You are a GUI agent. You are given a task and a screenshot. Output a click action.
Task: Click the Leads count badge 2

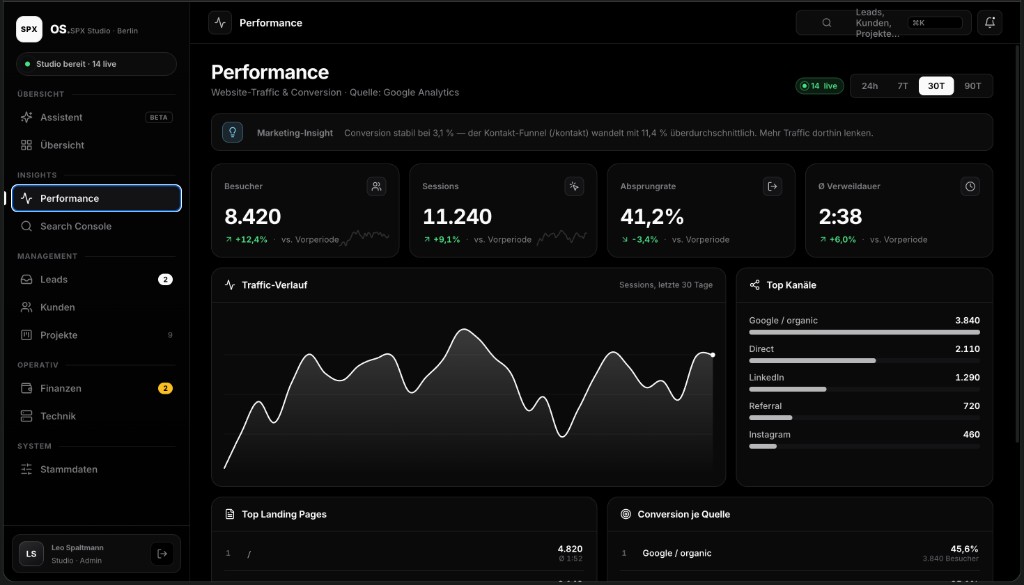tap(165, 279)
